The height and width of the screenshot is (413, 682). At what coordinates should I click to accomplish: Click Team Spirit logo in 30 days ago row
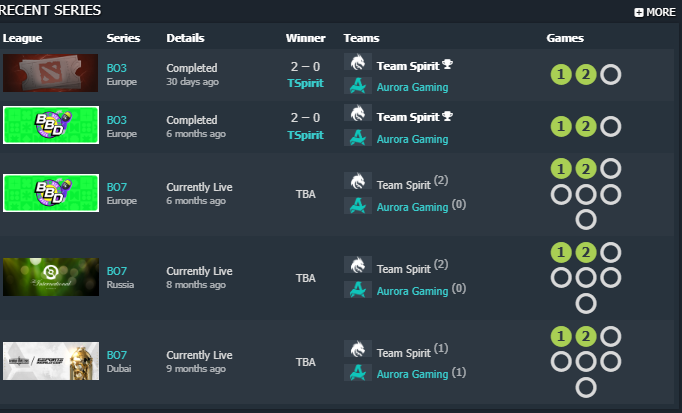pos(358,64)
